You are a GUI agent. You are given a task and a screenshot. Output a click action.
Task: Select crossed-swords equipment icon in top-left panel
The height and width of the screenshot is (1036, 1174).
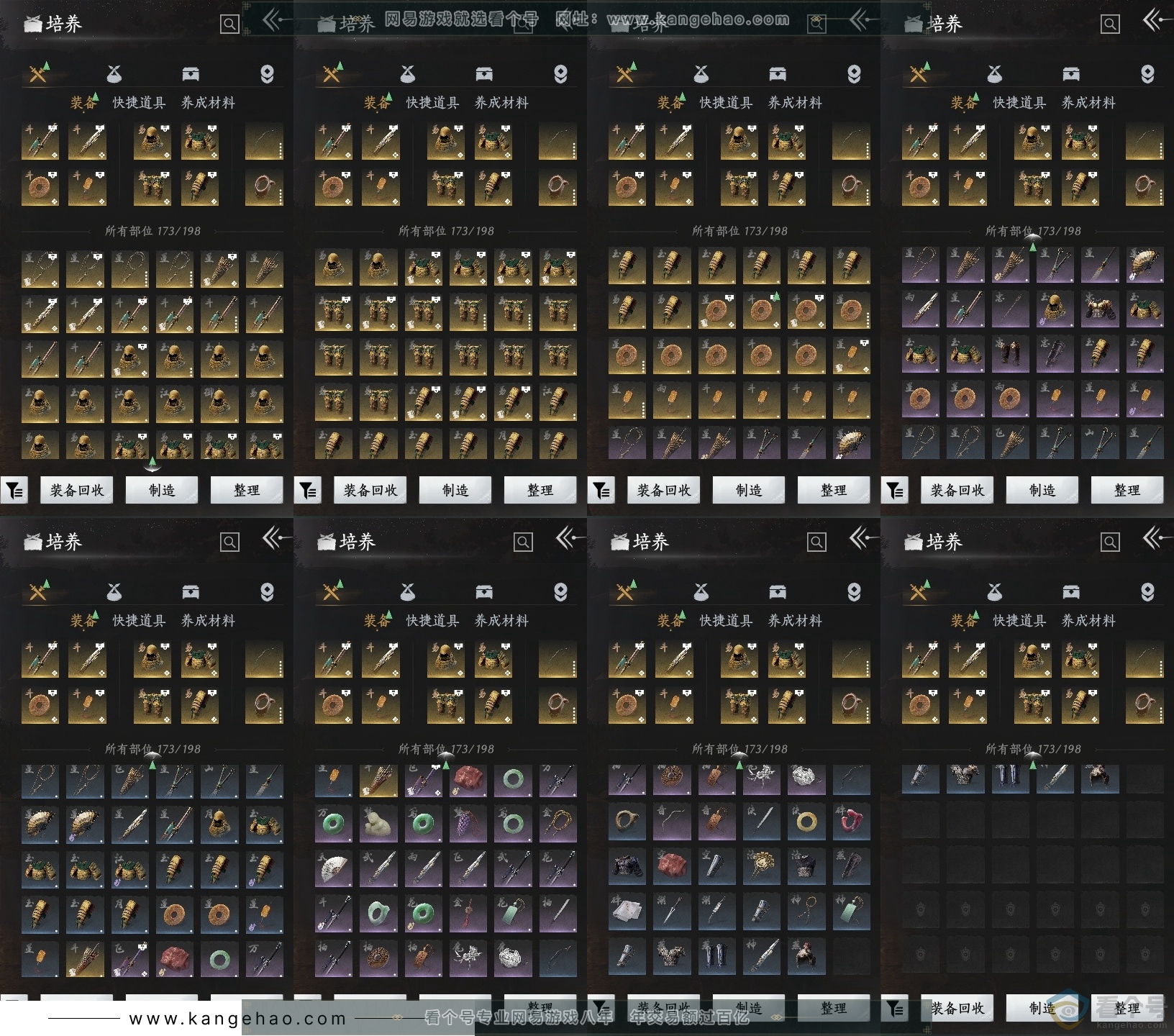click(x=38, y=73)
